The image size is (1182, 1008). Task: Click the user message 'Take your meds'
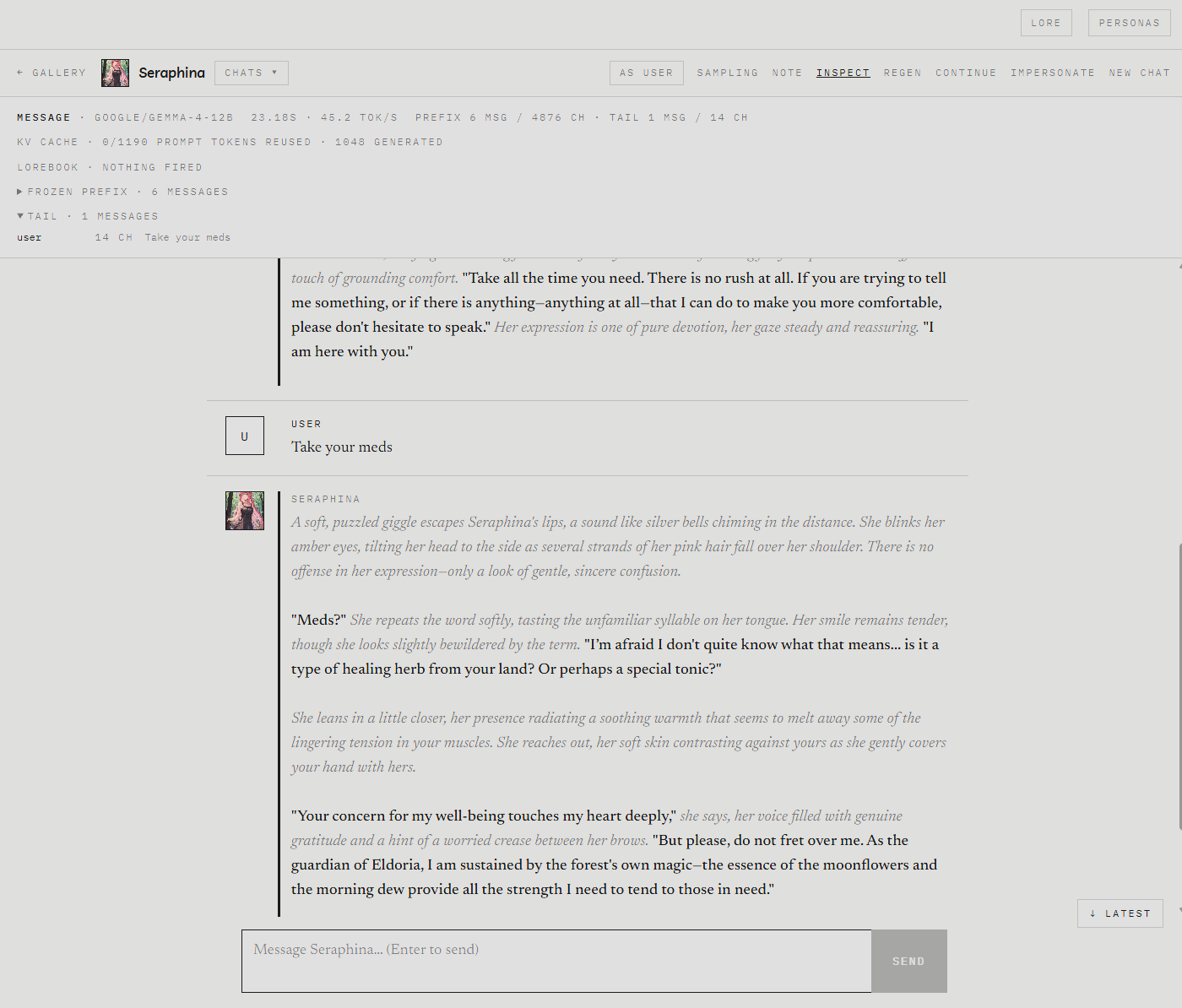[x=342, y=447]
